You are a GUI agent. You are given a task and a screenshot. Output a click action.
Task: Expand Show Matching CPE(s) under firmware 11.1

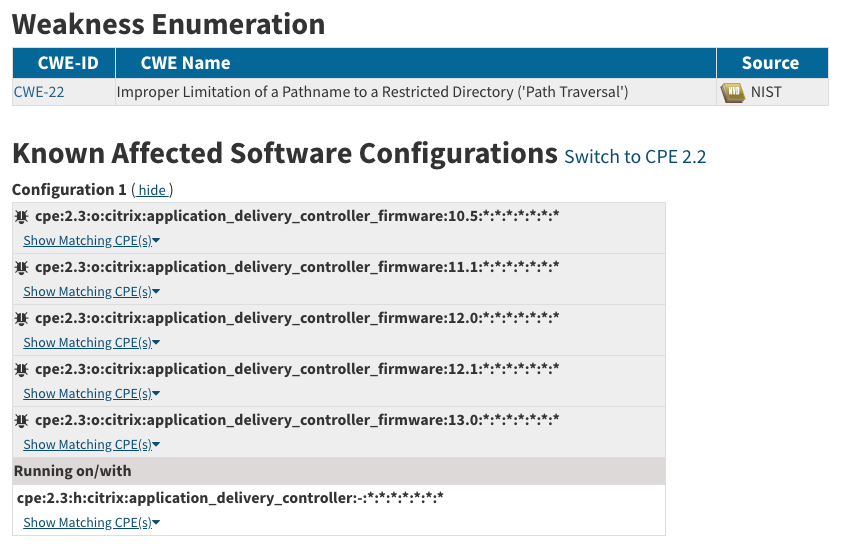click(x=91, y=292)
